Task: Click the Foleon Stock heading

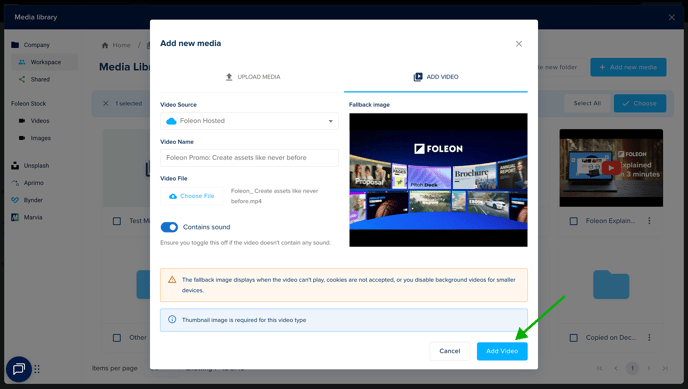Action: 29,103
